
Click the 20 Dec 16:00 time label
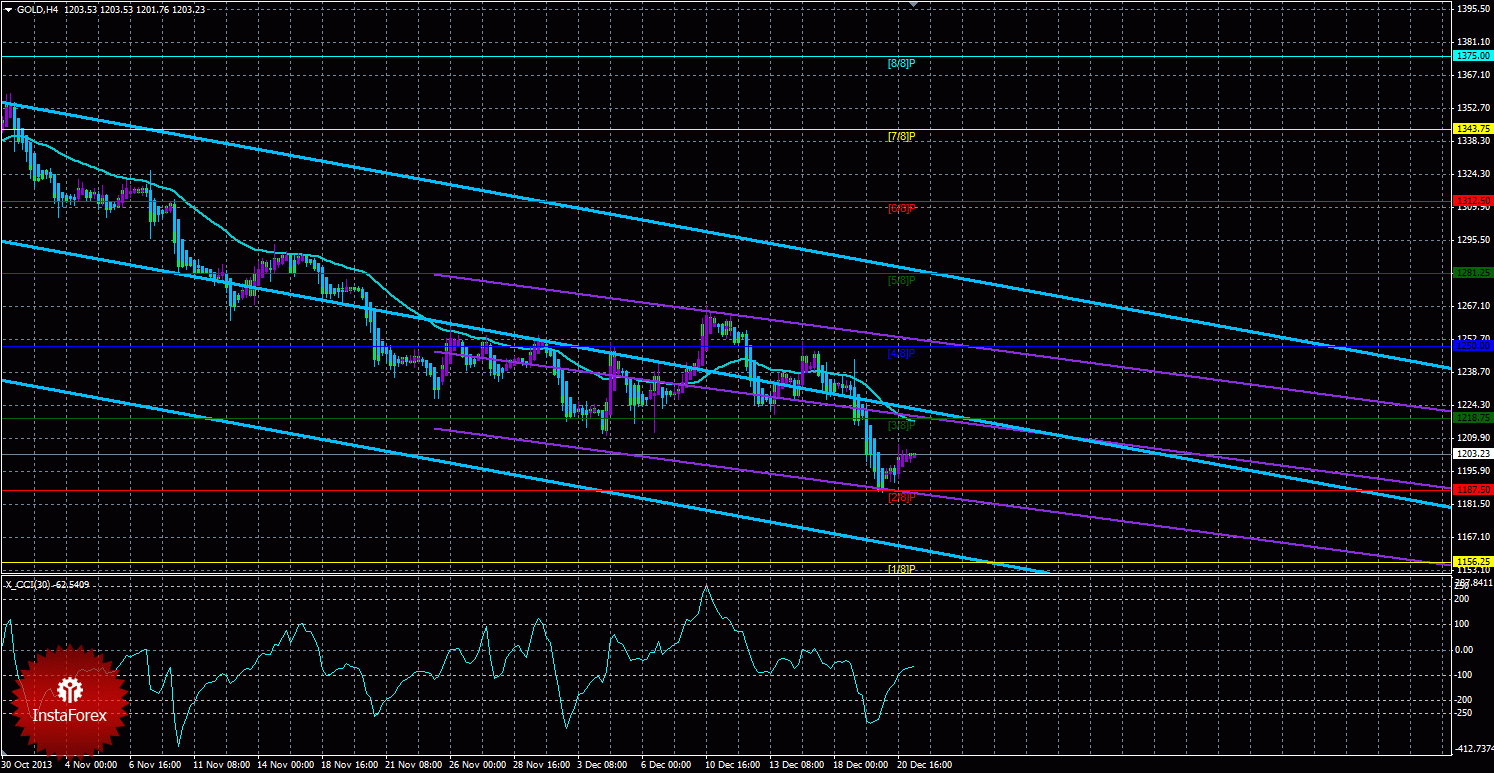click(x=924, y=765)
